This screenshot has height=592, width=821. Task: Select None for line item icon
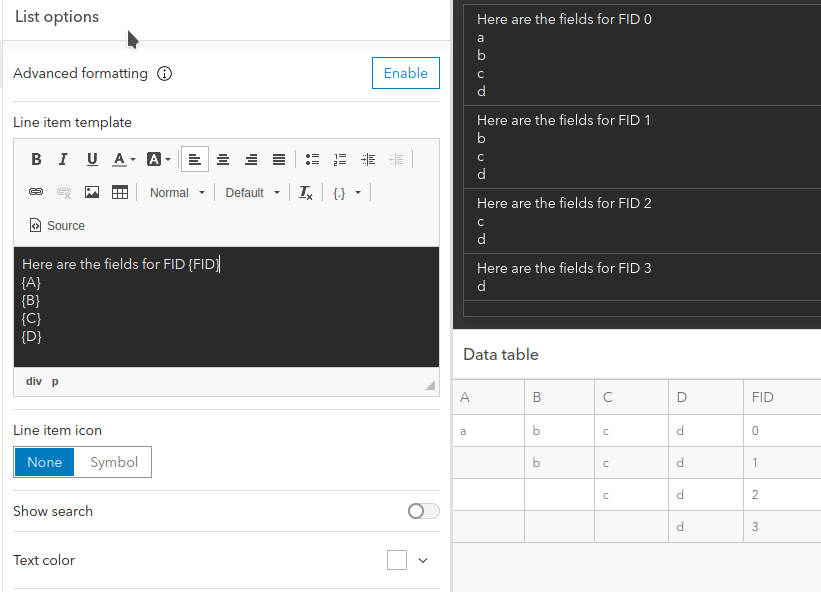pos(44,462)
